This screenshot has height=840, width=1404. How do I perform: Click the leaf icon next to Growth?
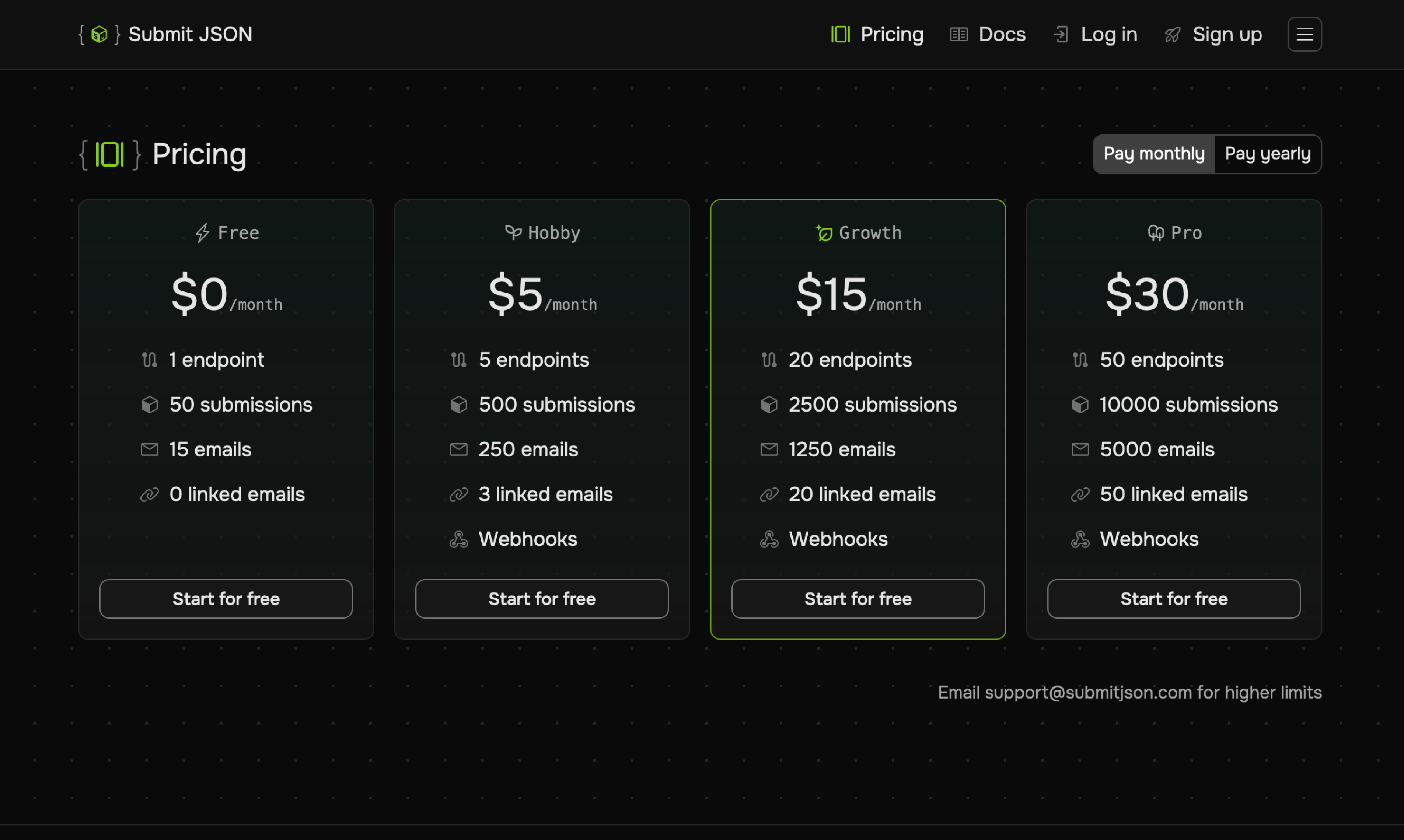point(824,232)
